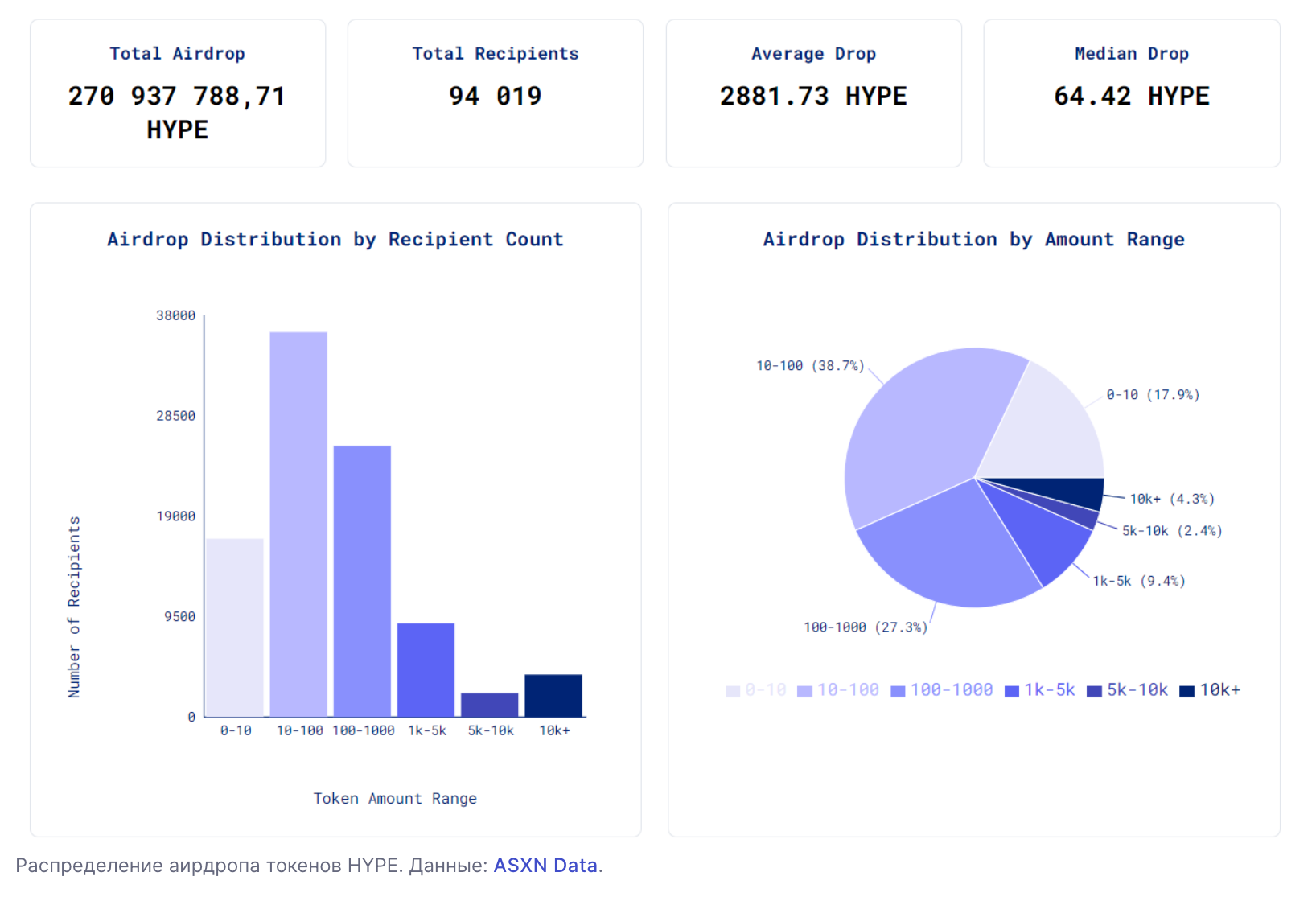Toggle the 0-10 legend entry

(756, 690)
